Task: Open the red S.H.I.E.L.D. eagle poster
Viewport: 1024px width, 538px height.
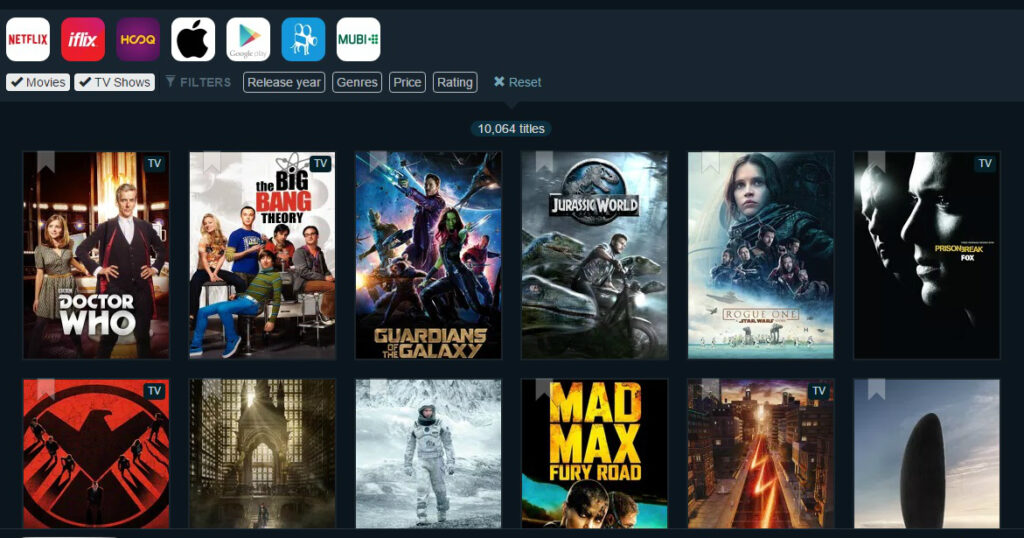Action: (x=96, y=454)
